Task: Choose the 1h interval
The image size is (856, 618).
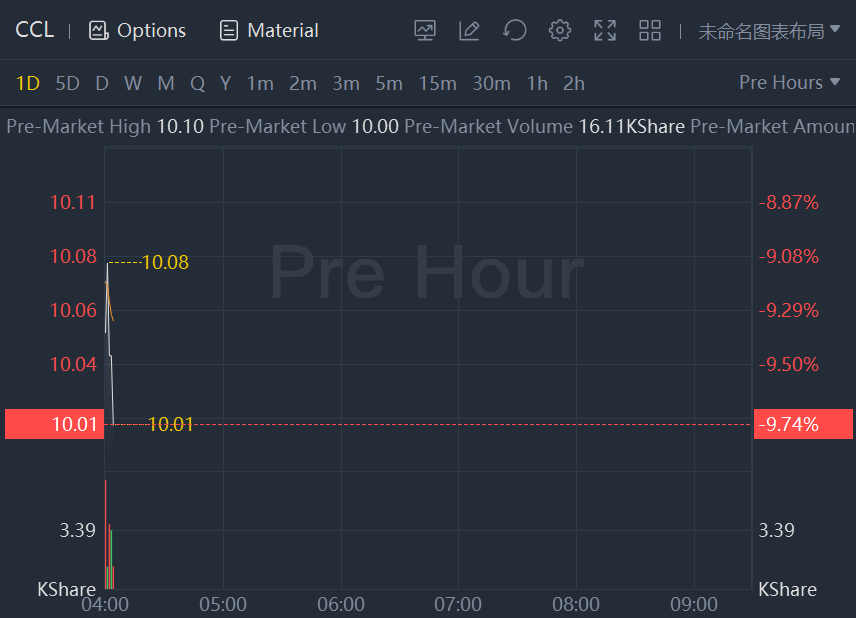Action: point(537,83)
